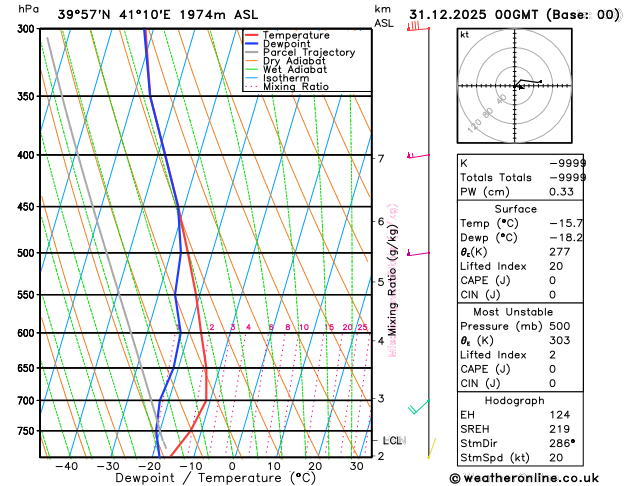Click the '450' pressure level label
This screenshot has height=486, width=629.
tap(28, 207)
